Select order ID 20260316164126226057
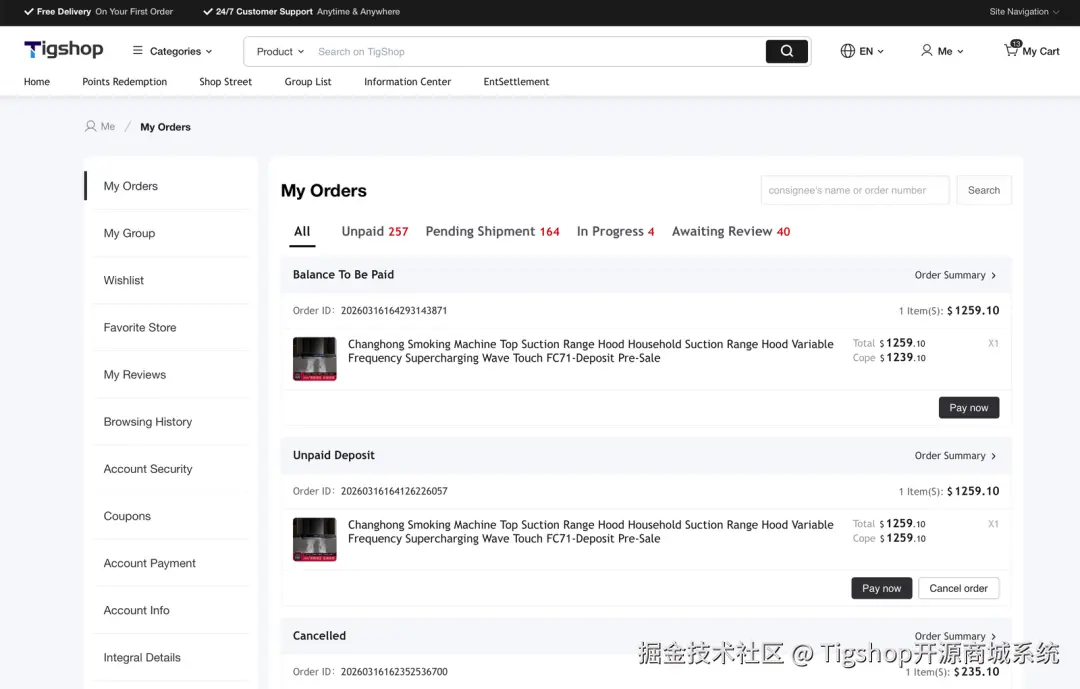 (394, 491)
